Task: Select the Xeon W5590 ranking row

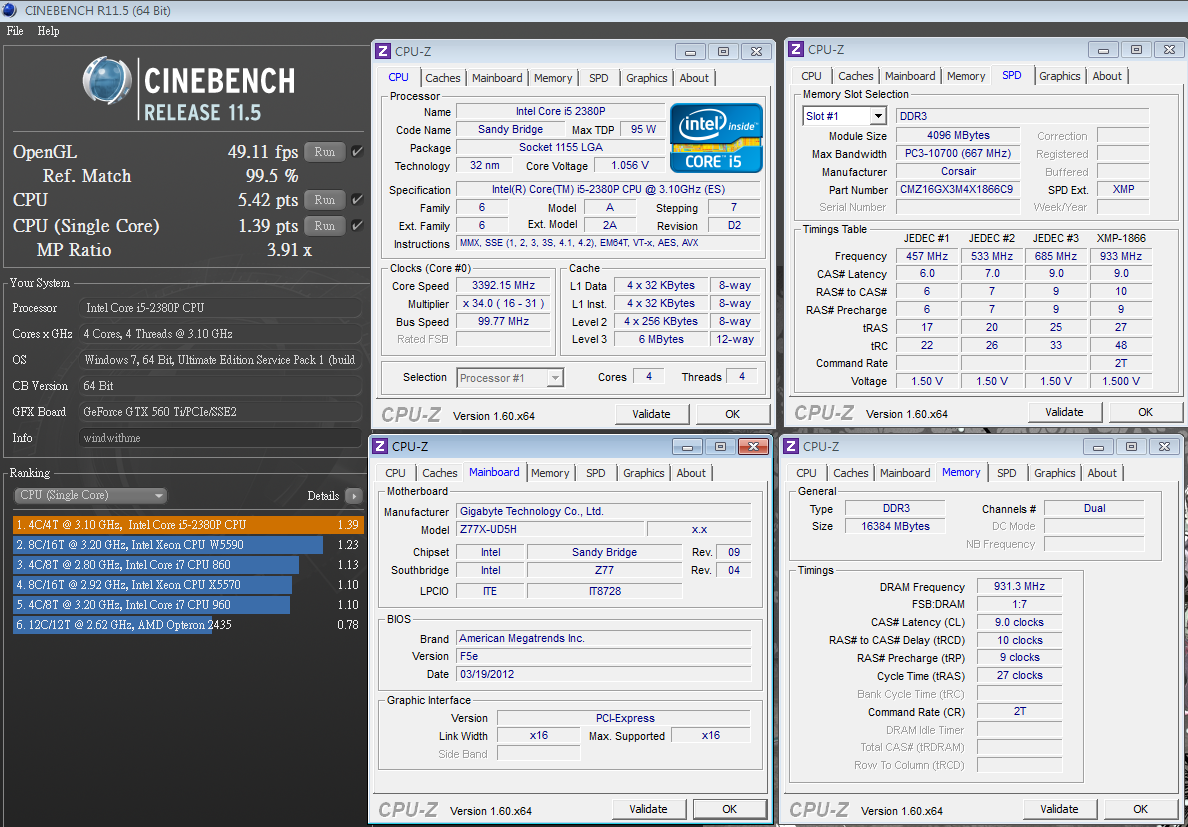Action: (188, 545)
